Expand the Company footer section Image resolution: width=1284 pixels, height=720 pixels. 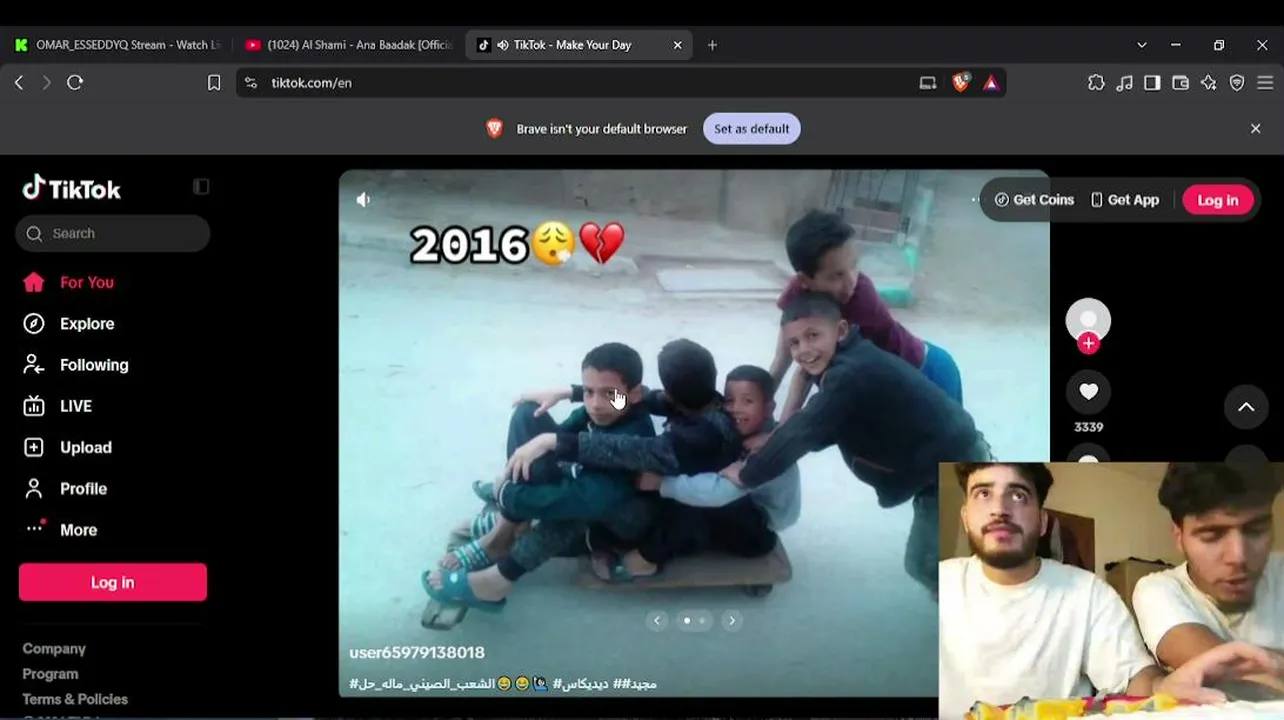click(54, 649)
